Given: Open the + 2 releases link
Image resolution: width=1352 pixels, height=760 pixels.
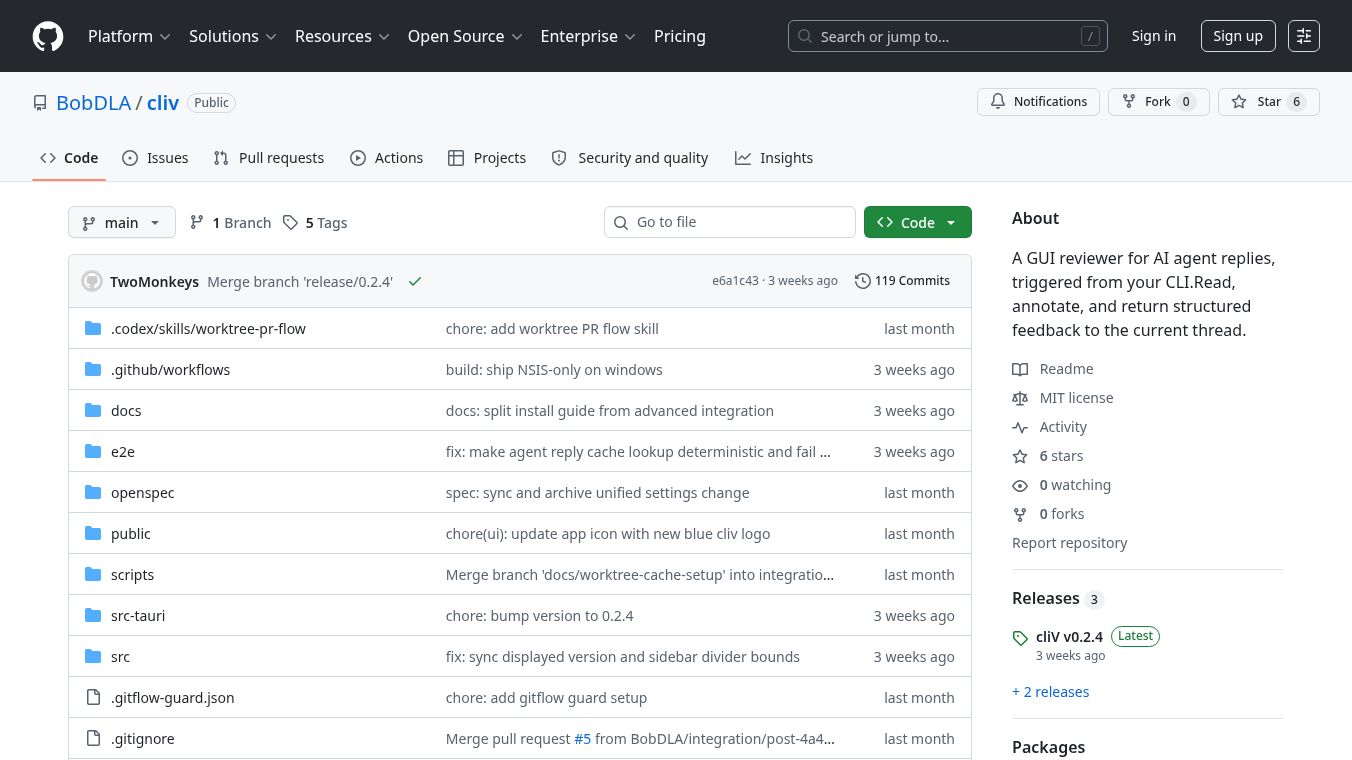Looking at the screenshot, I should [x=1050, y=692].
